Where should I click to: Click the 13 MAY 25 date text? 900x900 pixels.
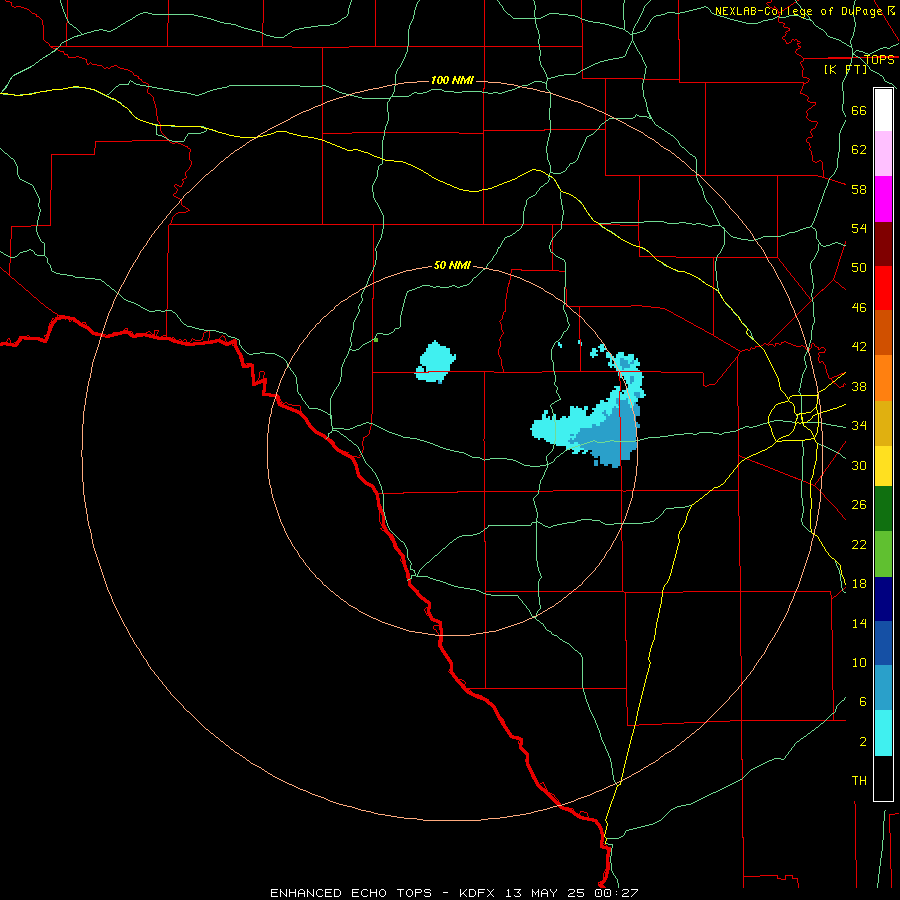coord(545,893)
